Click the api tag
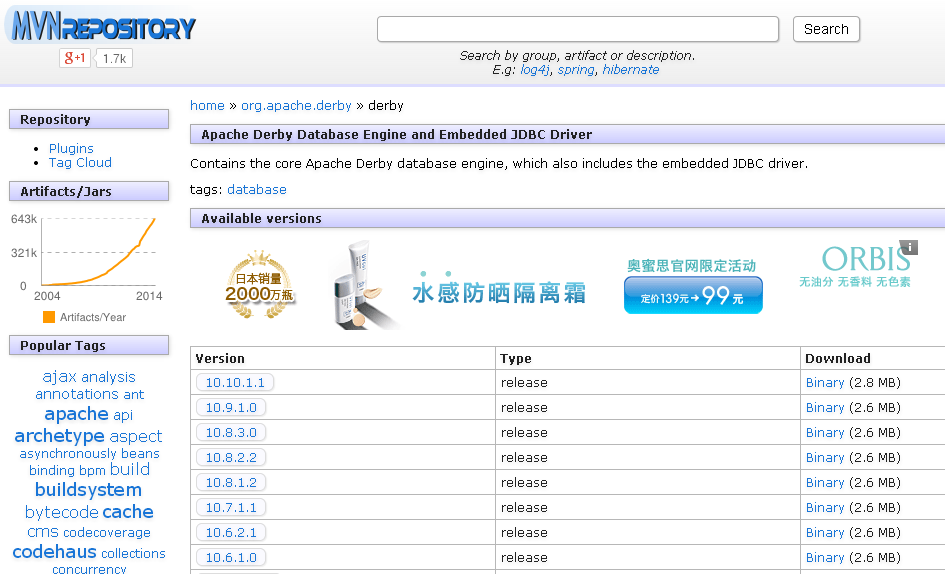Viewport: 945px width, 574px height. pyautogui.click(x=123, y=415)
